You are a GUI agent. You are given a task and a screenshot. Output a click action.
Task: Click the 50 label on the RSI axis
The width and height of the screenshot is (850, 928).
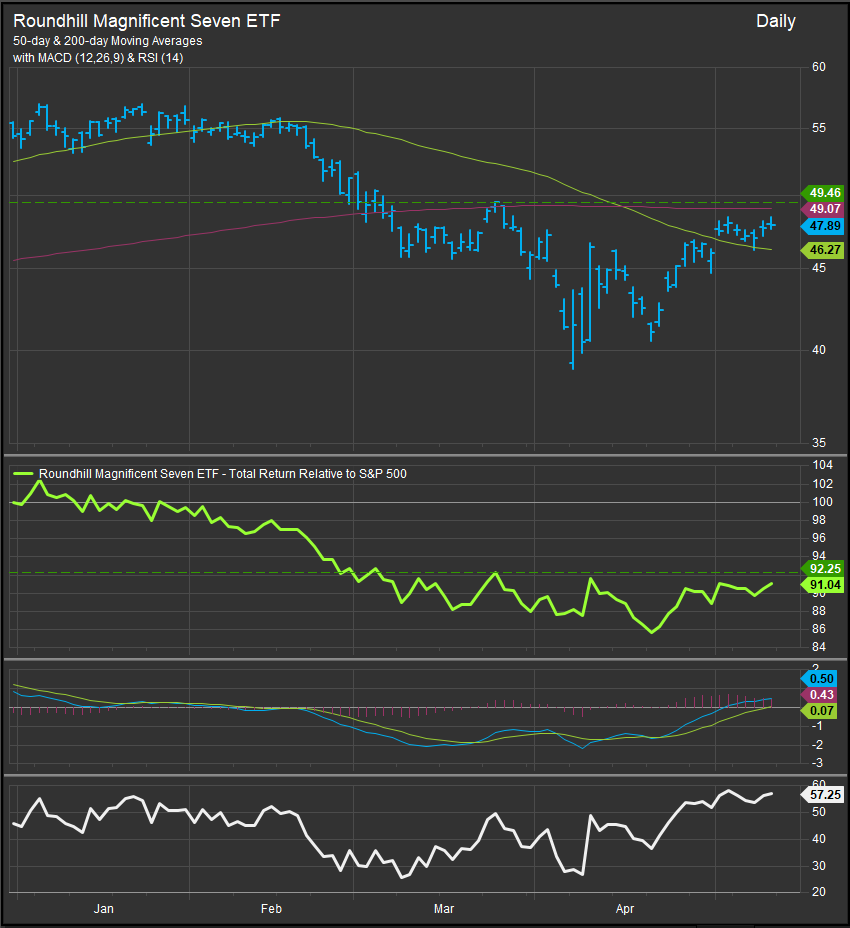click(819, 812)
